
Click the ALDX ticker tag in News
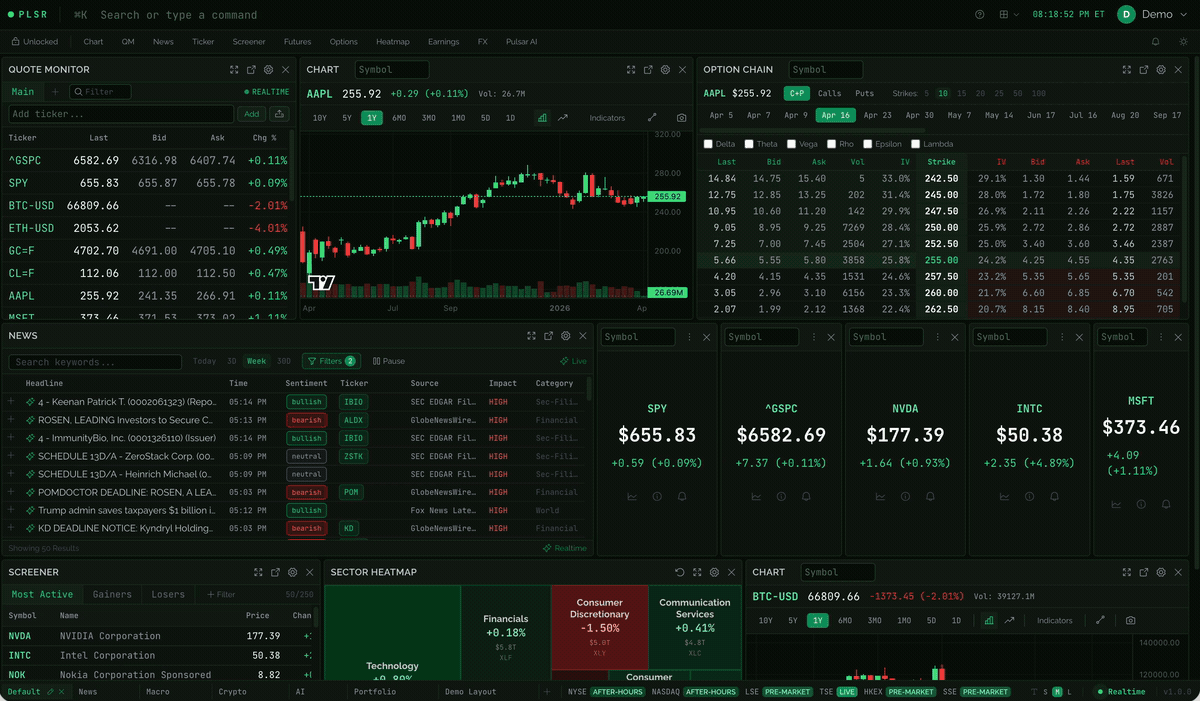[x=352, y=420]
